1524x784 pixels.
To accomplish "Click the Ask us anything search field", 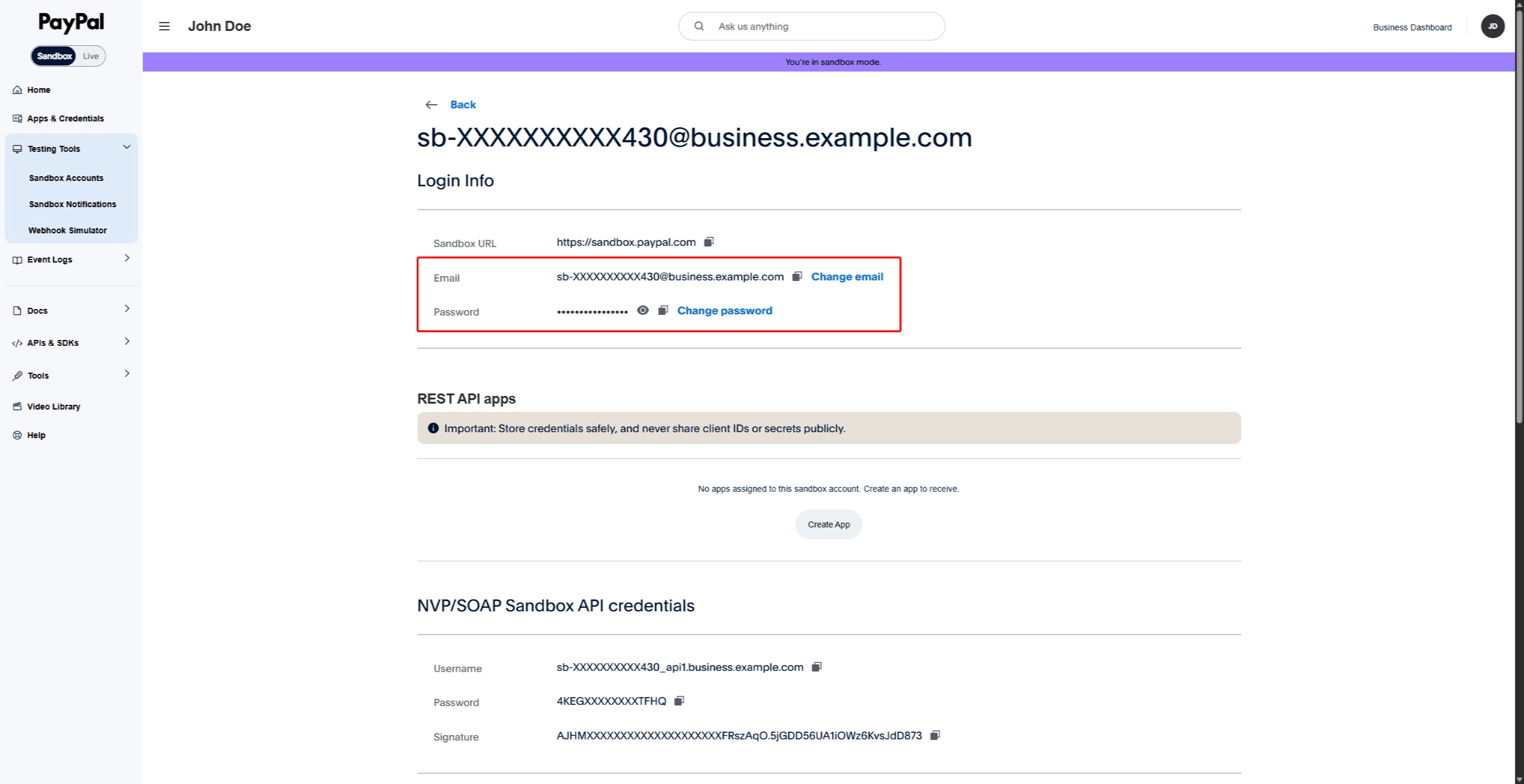I will click(811, 26).
